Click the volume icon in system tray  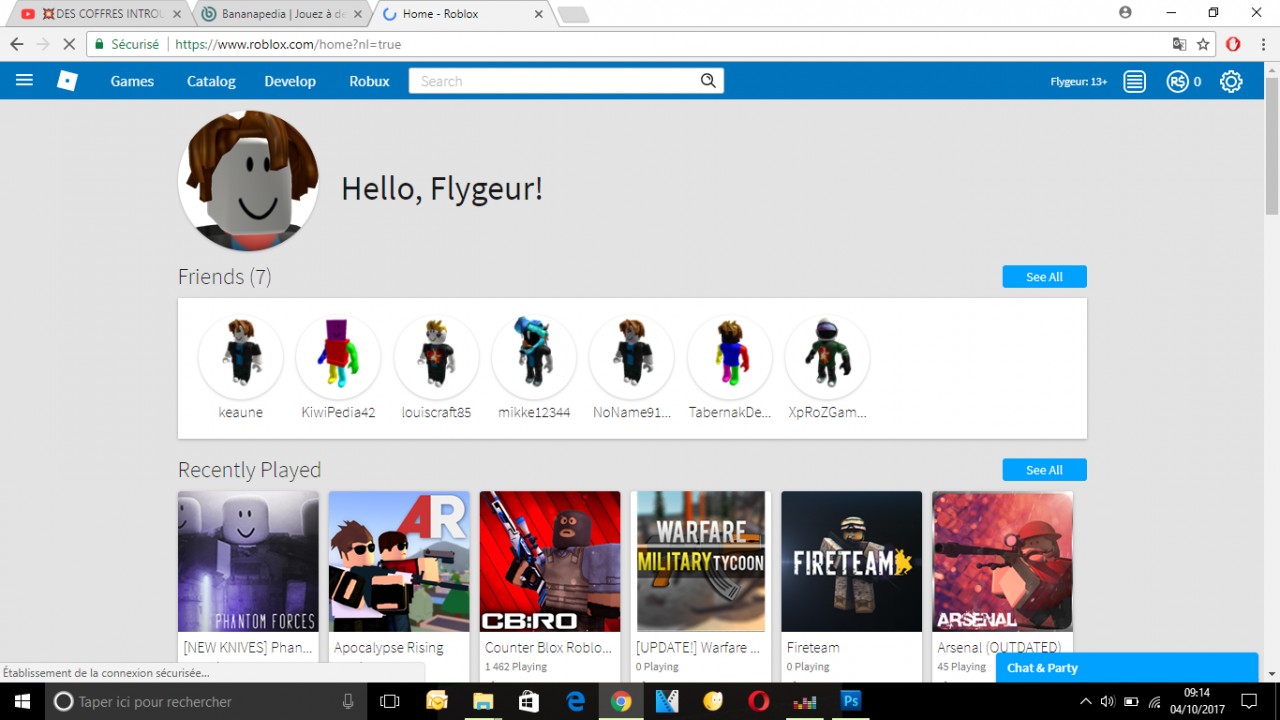coord(1108,701)
